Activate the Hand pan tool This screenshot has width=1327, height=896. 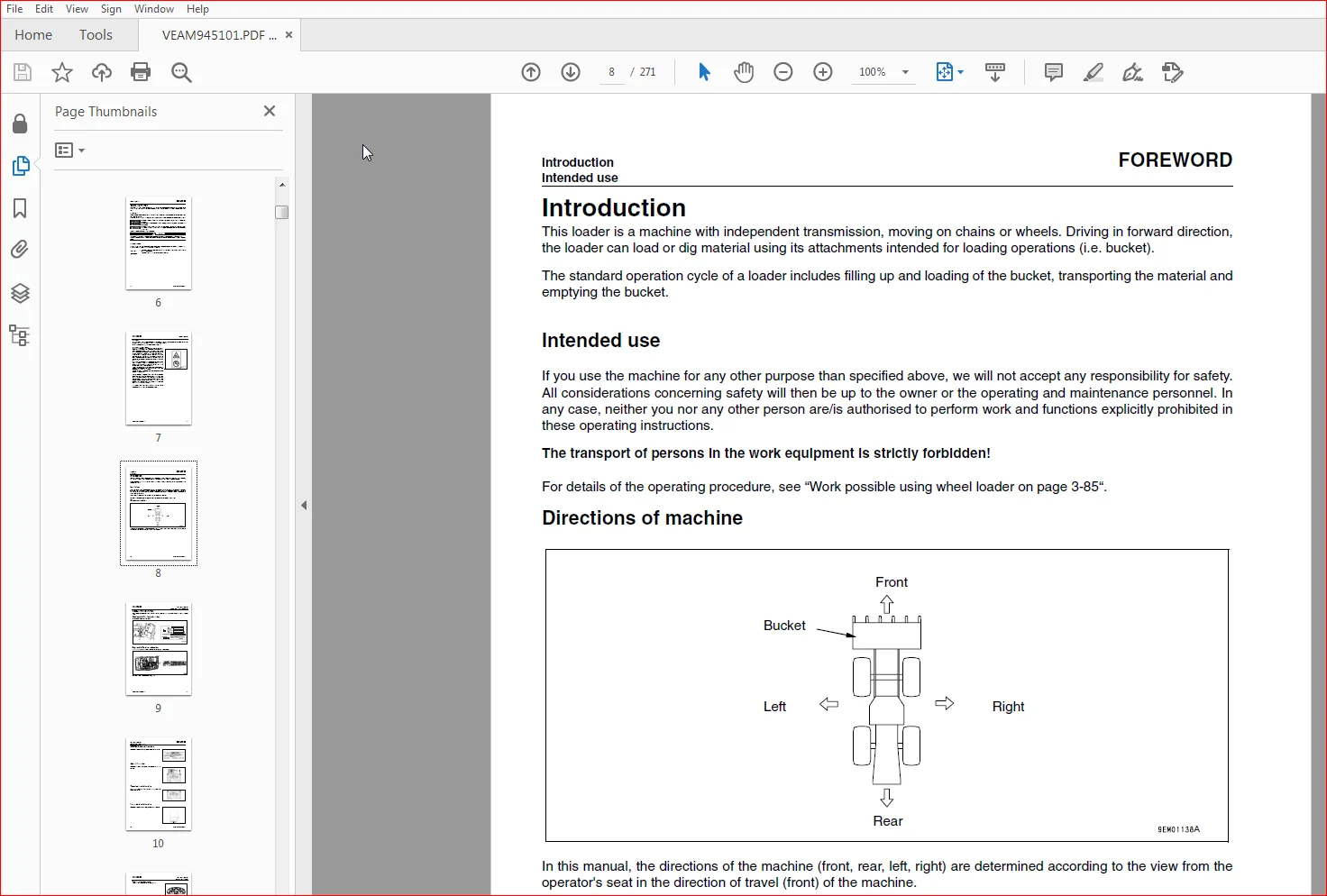(x=744, y=72)
